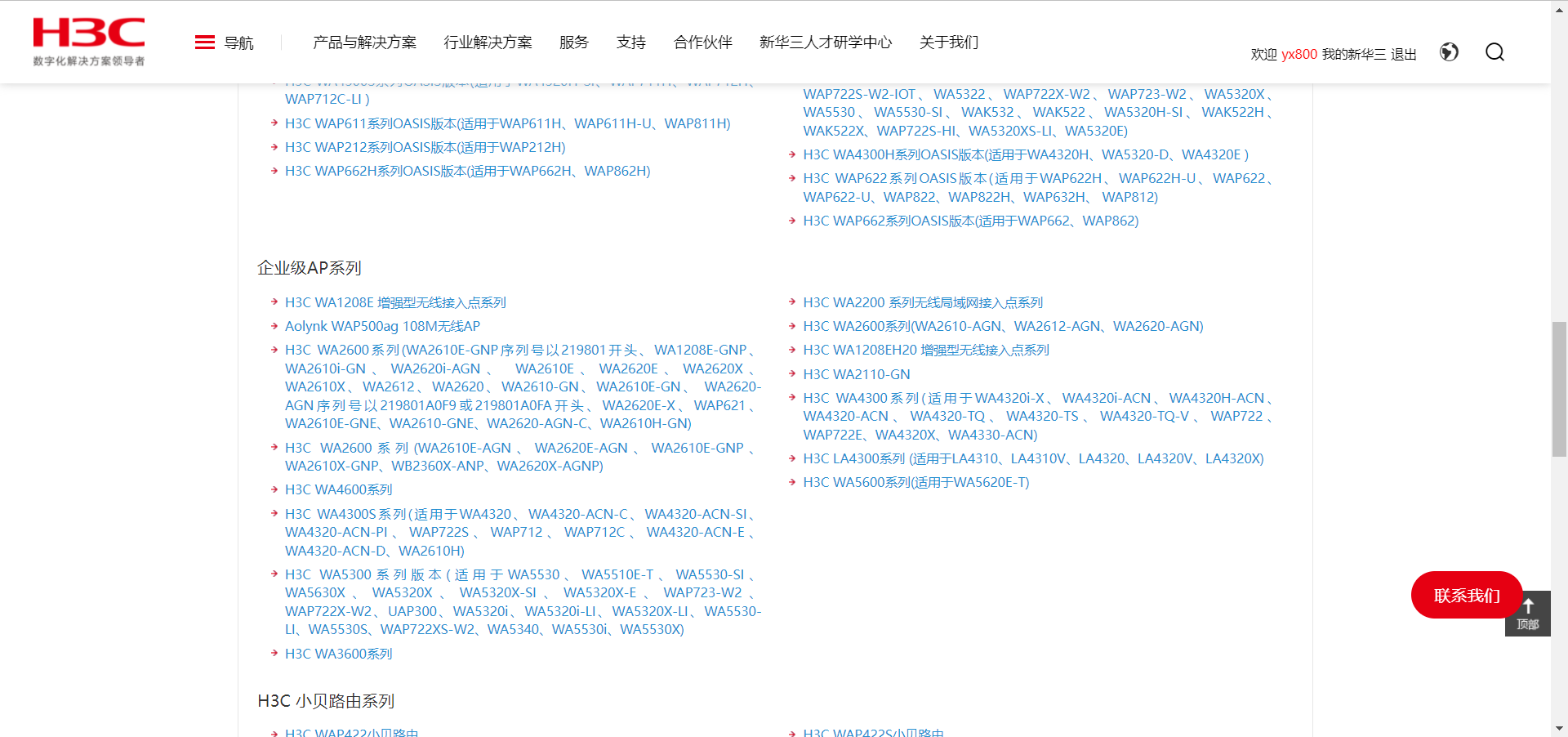Open 服务 menu
Image resolution: width=1568 pixels, height=737 pixels.
[x=574, y=42]
